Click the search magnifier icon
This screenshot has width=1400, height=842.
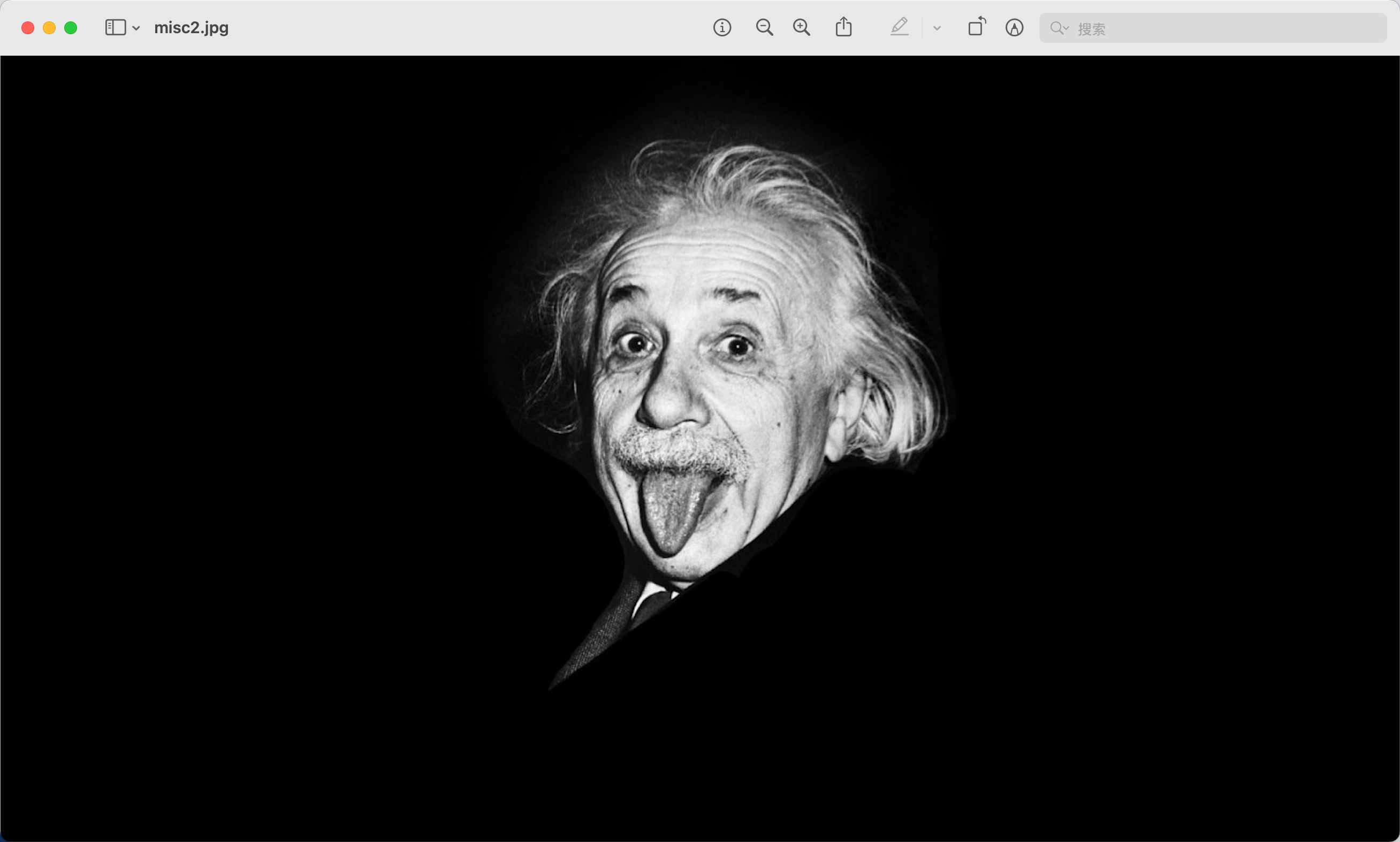tap(1056, 28)
